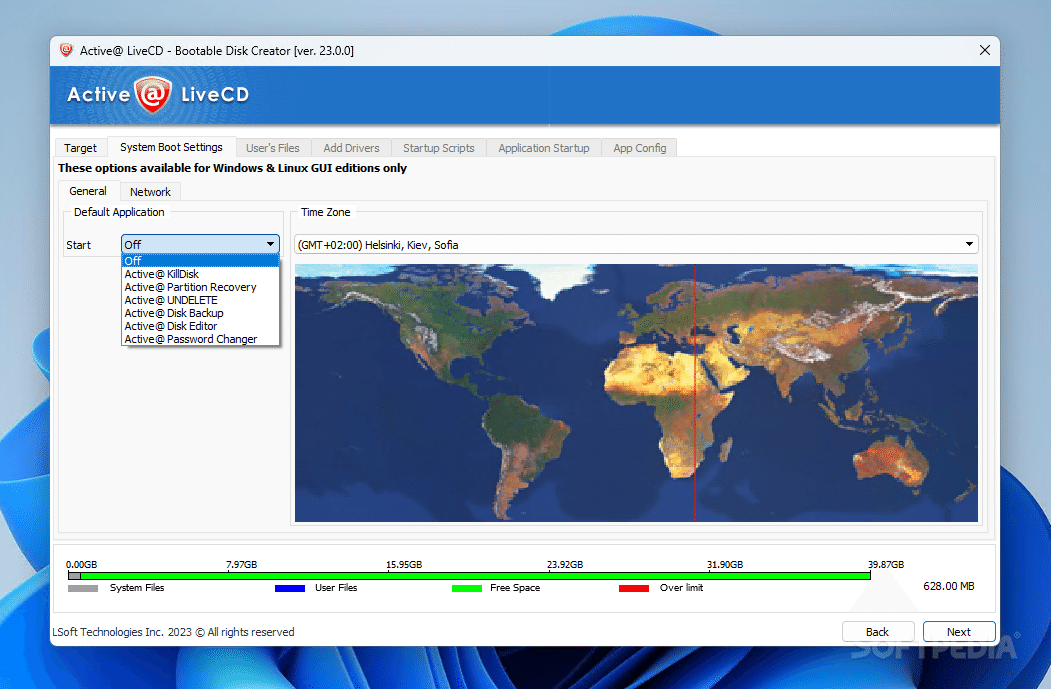Viewport: 1051px width, 689px height.
Task: Click the 23.92GB scale label
Action: pyautogui.click(x=565, y=564)
